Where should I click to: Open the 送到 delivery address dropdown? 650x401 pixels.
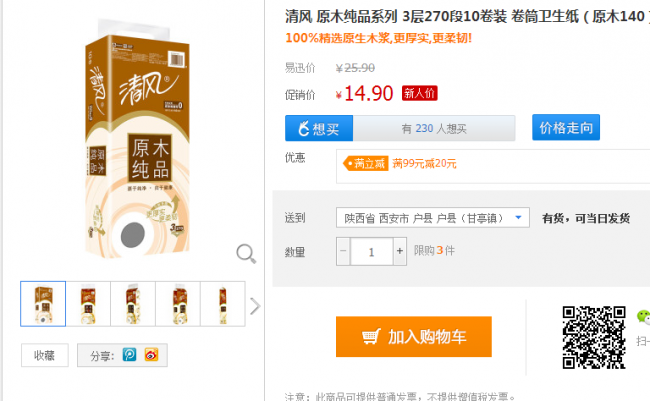tap(432, 217)
